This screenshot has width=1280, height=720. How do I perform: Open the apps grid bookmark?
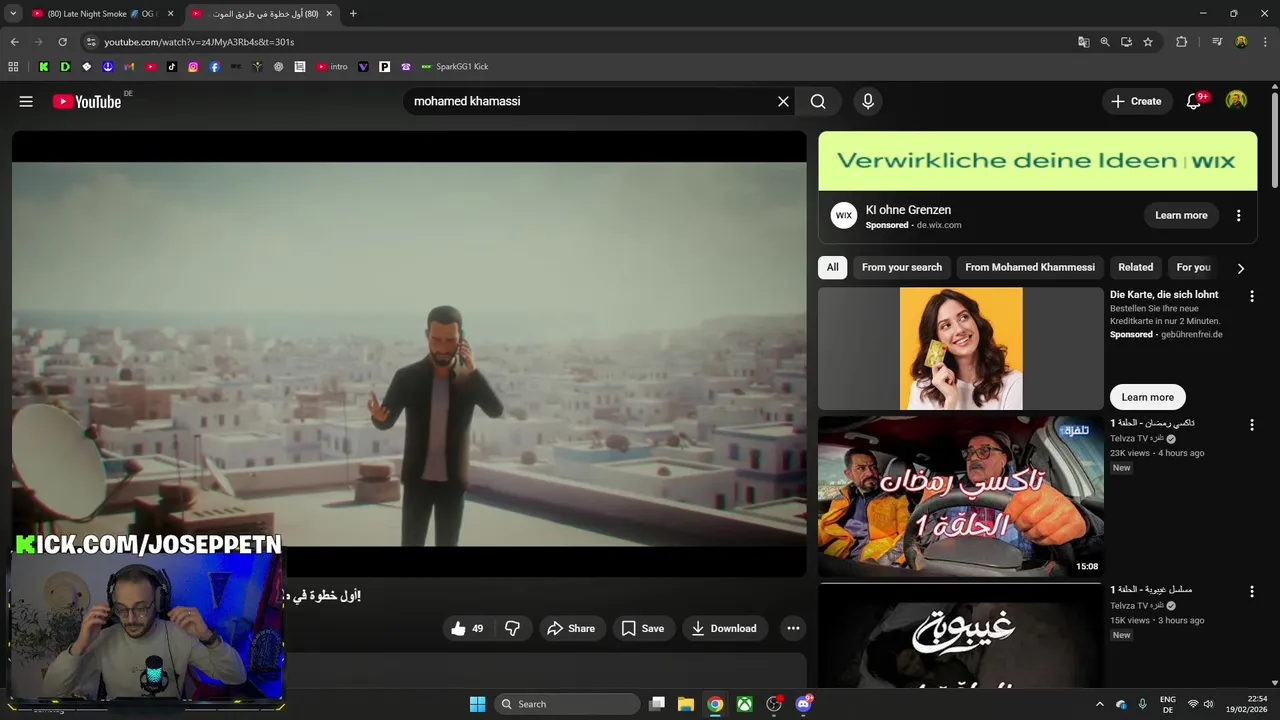pos(13,67)
